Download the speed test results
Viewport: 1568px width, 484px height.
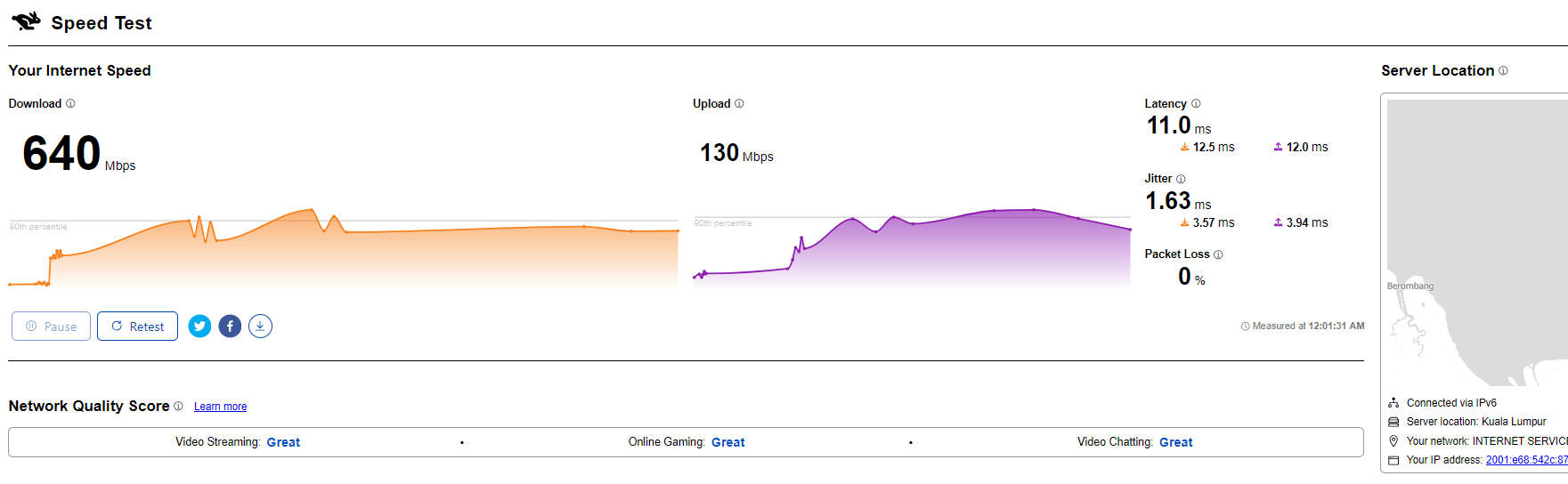260,327
